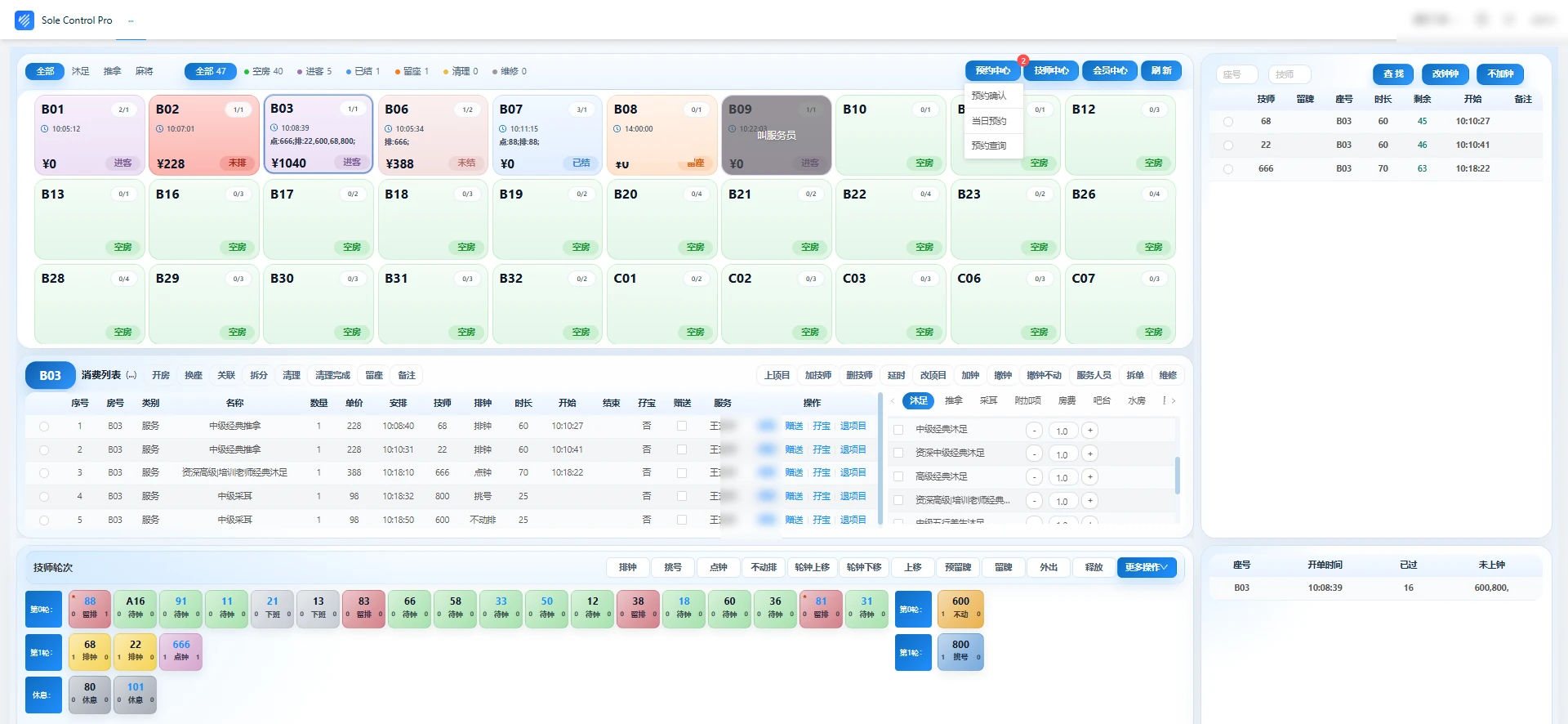Open the title bar ellipsis menu
1568x724 pixels.
tap(131, 20)
